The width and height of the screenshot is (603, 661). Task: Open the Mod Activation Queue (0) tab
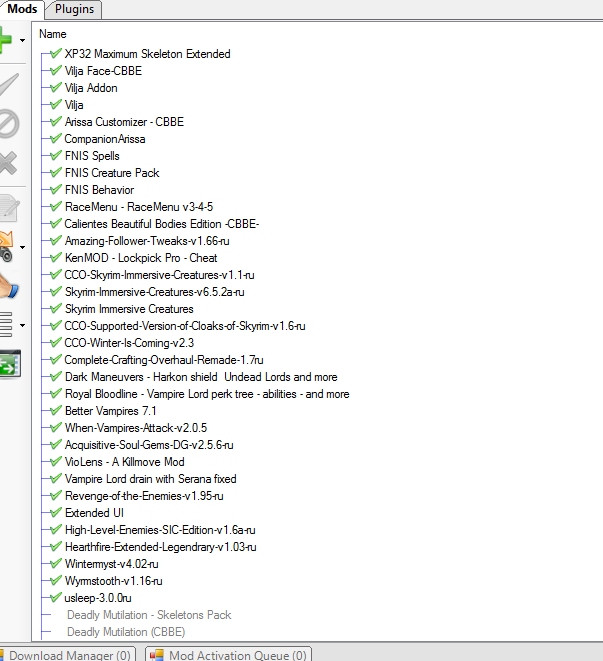point(229,655)
